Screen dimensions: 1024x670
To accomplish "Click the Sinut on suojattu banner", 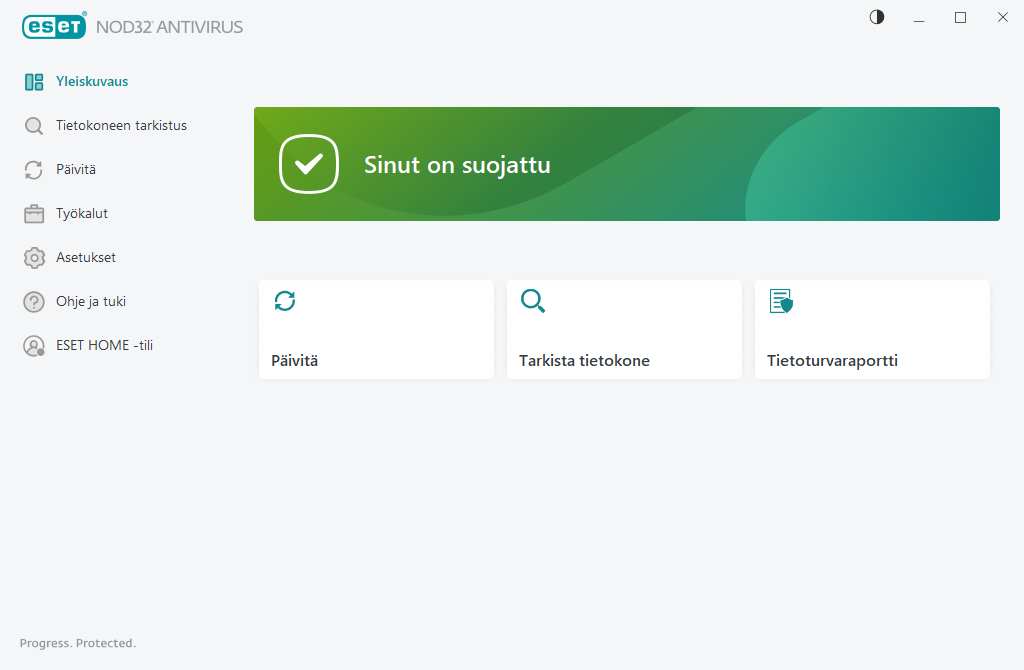I will point(627,164).
